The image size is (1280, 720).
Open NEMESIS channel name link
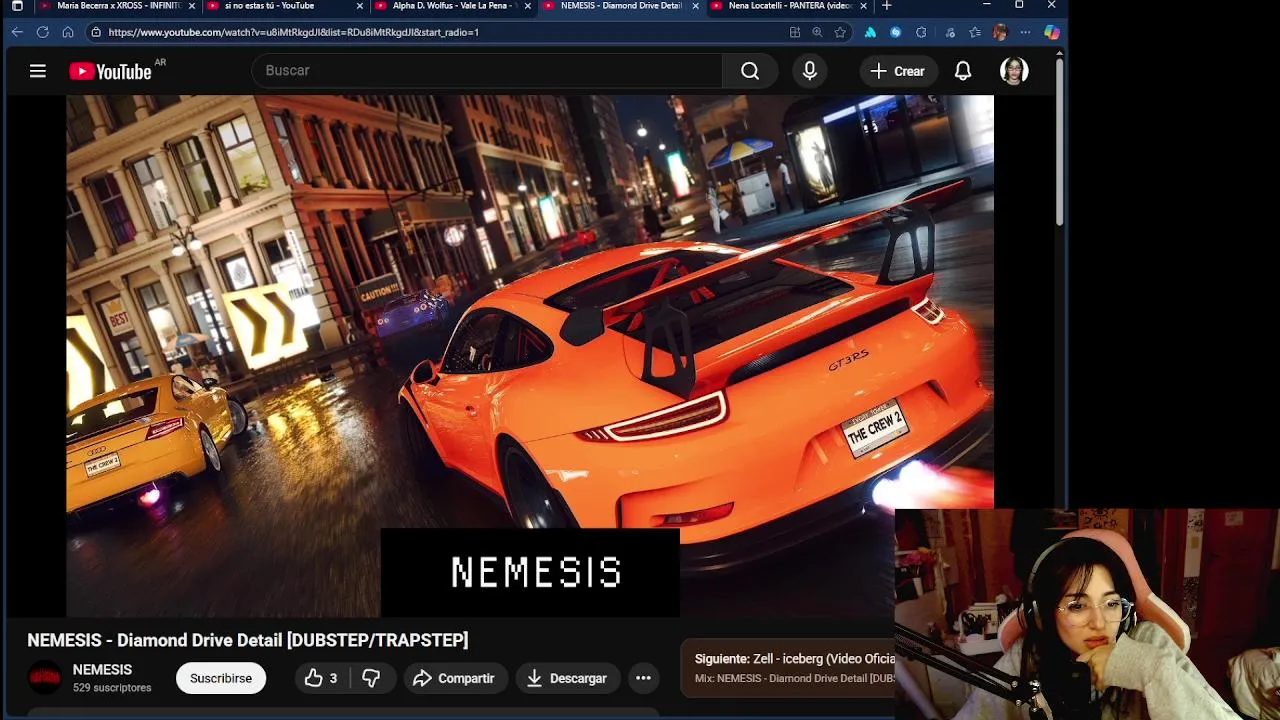tap(102, 670)
